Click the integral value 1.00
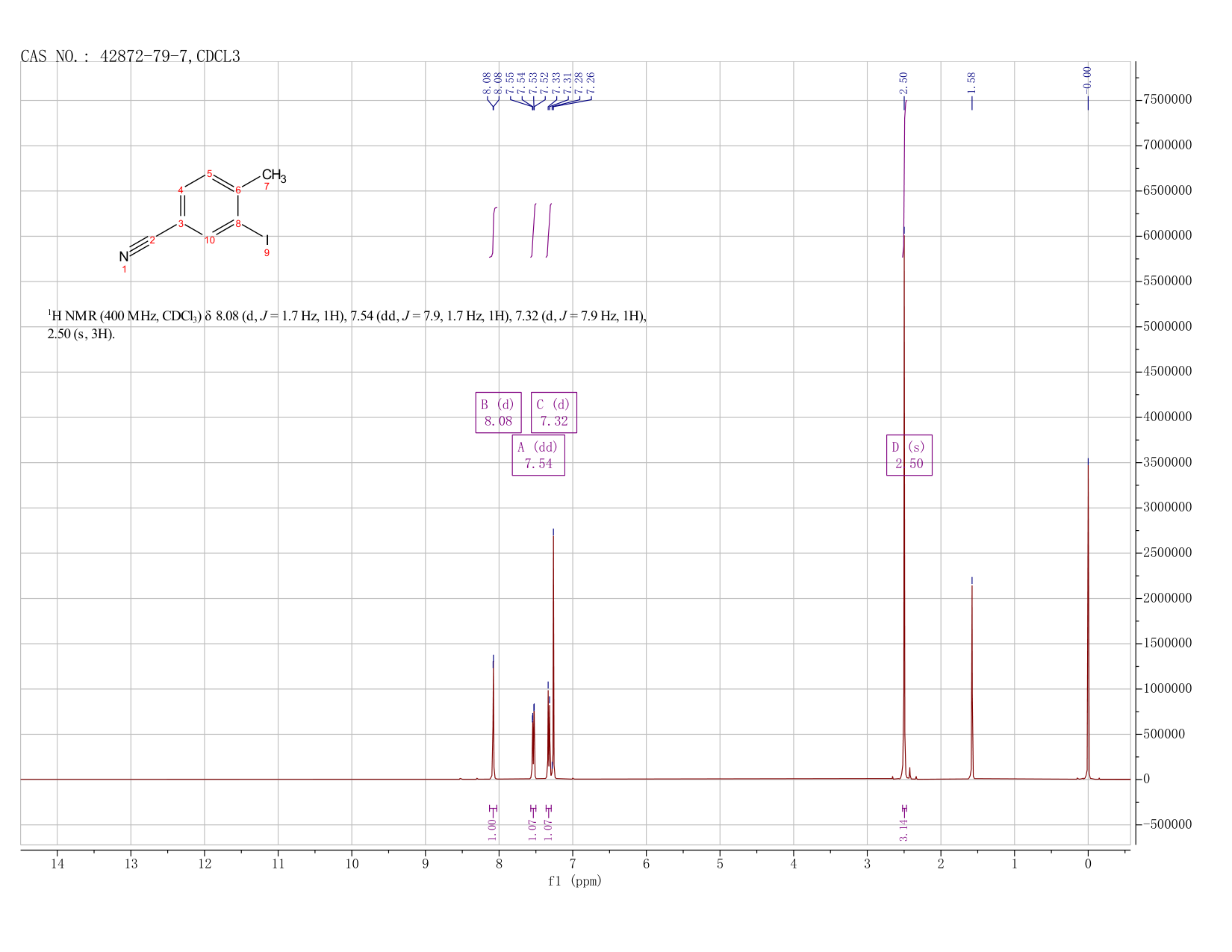The image size is (1232, 952). [492, 830]
